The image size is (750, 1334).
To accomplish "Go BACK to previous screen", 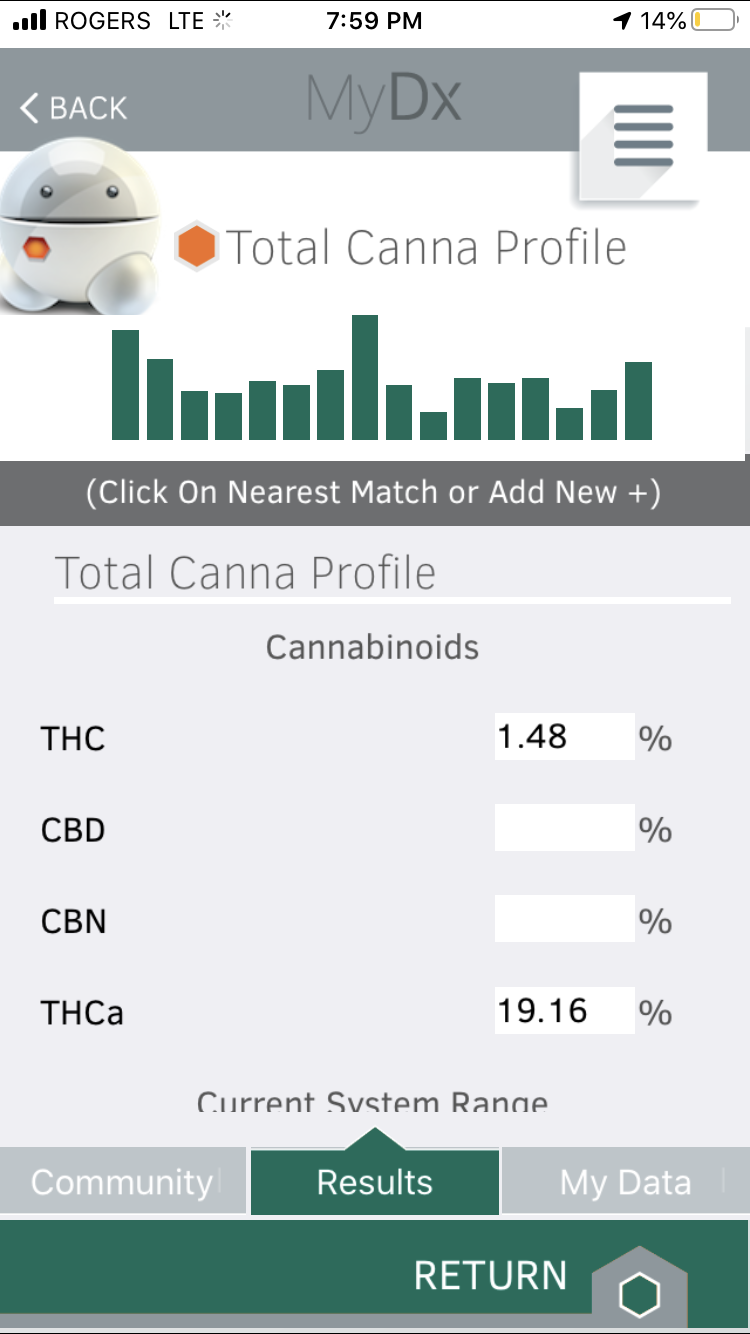I will pos(74,108).
